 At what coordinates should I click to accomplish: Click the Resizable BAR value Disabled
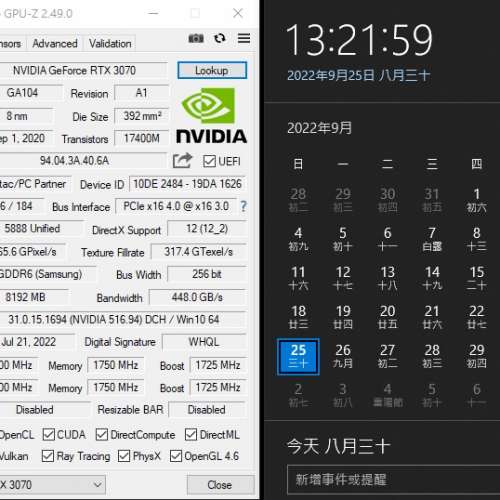(207, 410)
